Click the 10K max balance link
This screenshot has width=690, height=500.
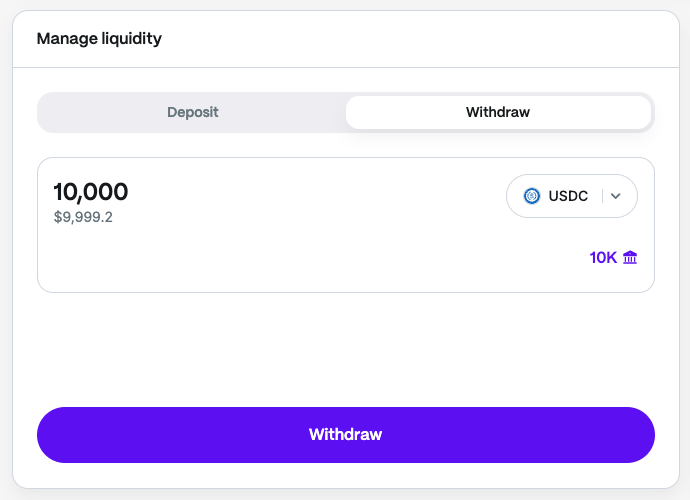point(603,258)
